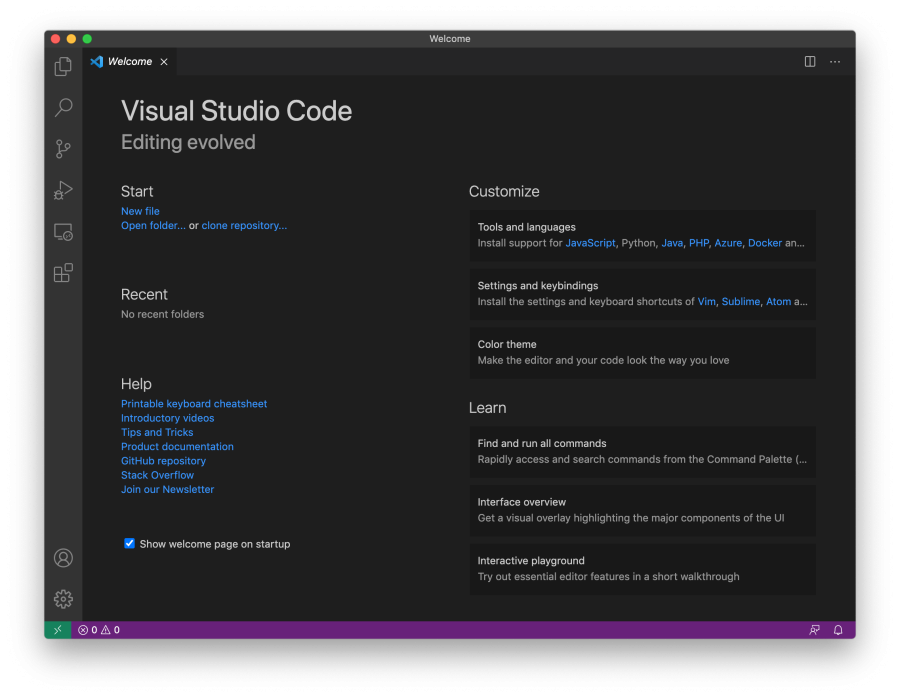Open the Run and Debug view

(x=63, y=190)
